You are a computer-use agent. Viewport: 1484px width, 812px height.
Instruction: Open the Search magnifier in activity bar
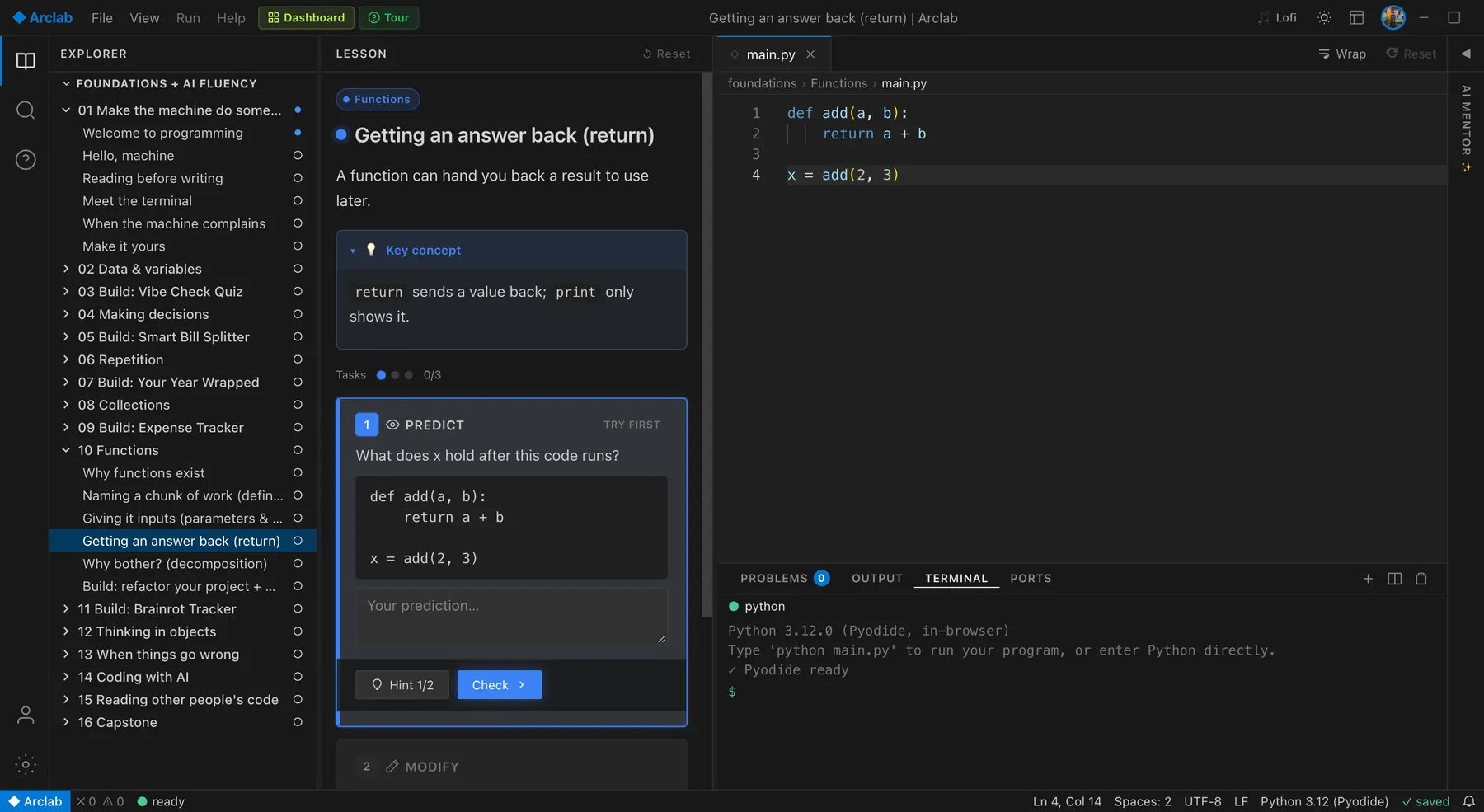pos(26,110)
